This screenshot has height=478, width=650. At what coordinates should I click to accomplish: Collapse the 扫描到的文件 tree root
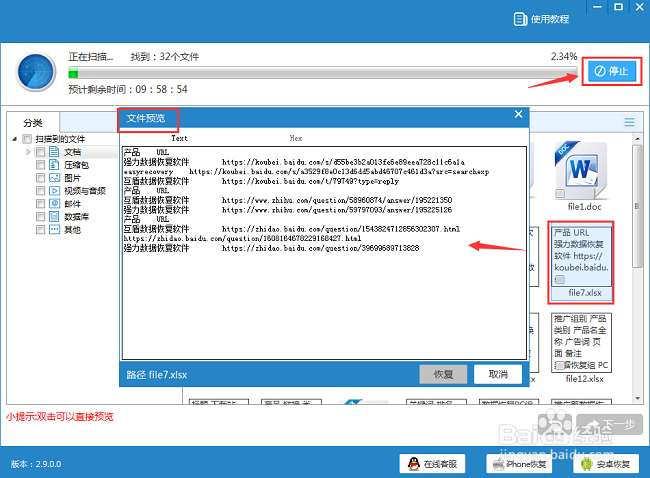pyautogui.click(x=15, y=139)
